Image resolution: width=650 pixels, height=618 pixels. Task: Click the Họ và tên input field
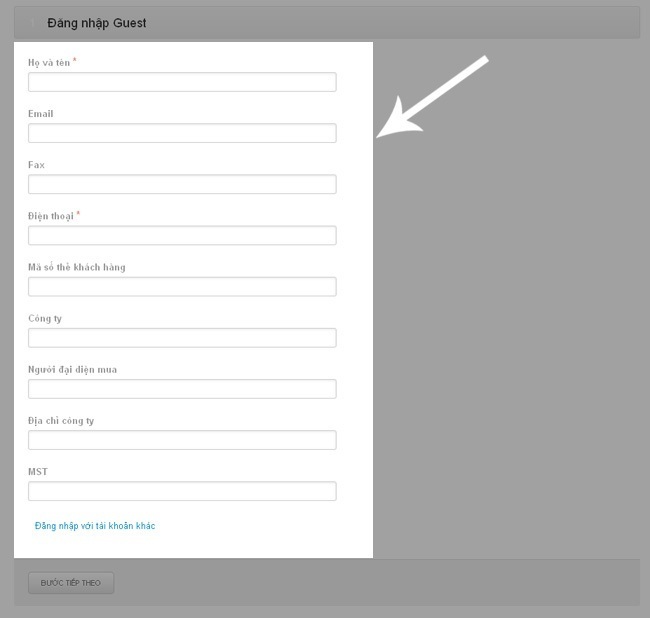coord(182,82)
